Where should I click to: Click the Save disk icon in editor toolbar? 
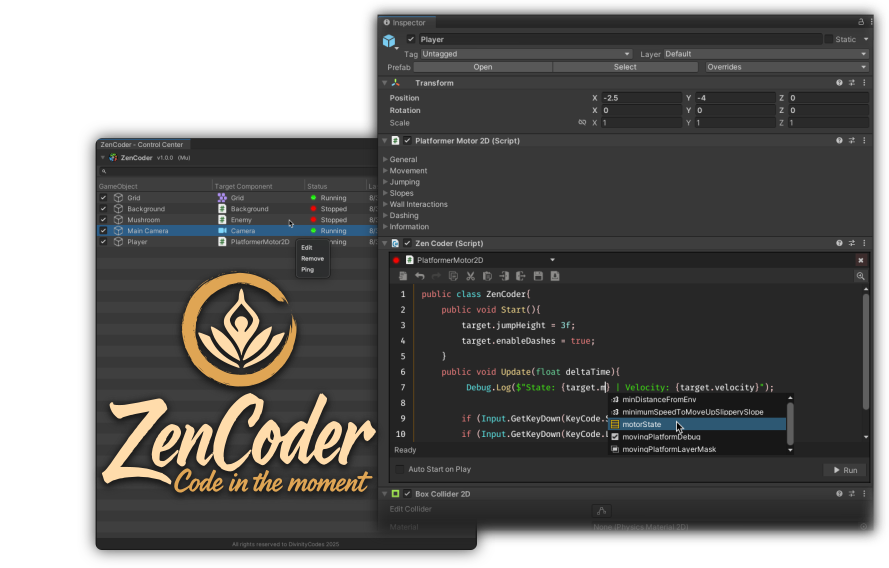click(538, 276)
